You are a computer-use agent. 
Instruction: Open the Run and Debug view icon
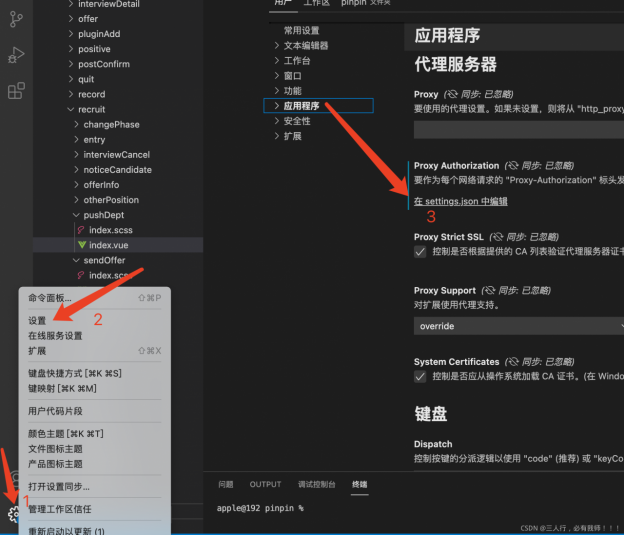16,54
